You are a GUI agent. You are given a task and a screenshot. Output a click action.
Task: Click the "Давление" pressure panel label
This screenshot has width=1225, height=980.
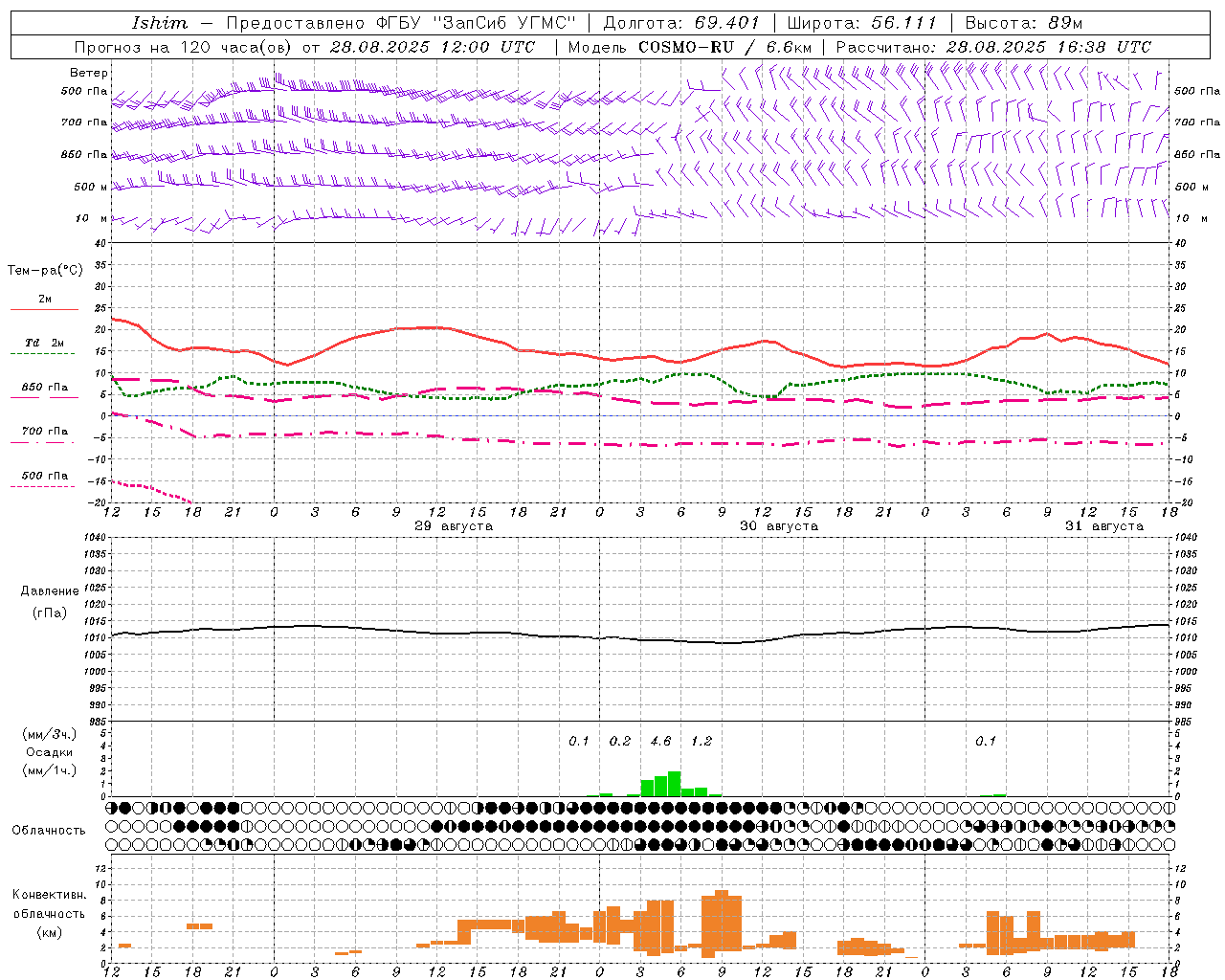point(50,591)
